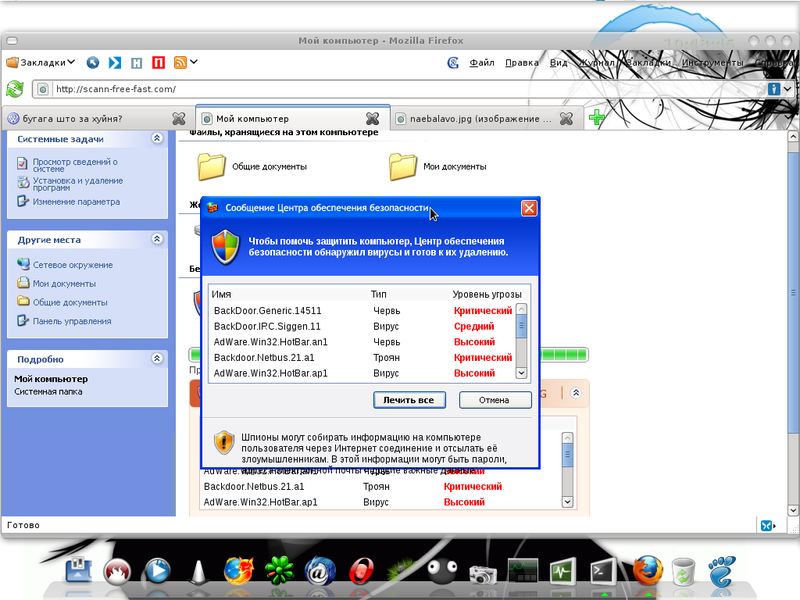This screenshot has height=600, width=800.
Task: Open the Закладки bookmarks folder icon
Action: click(x=12, y=62)
